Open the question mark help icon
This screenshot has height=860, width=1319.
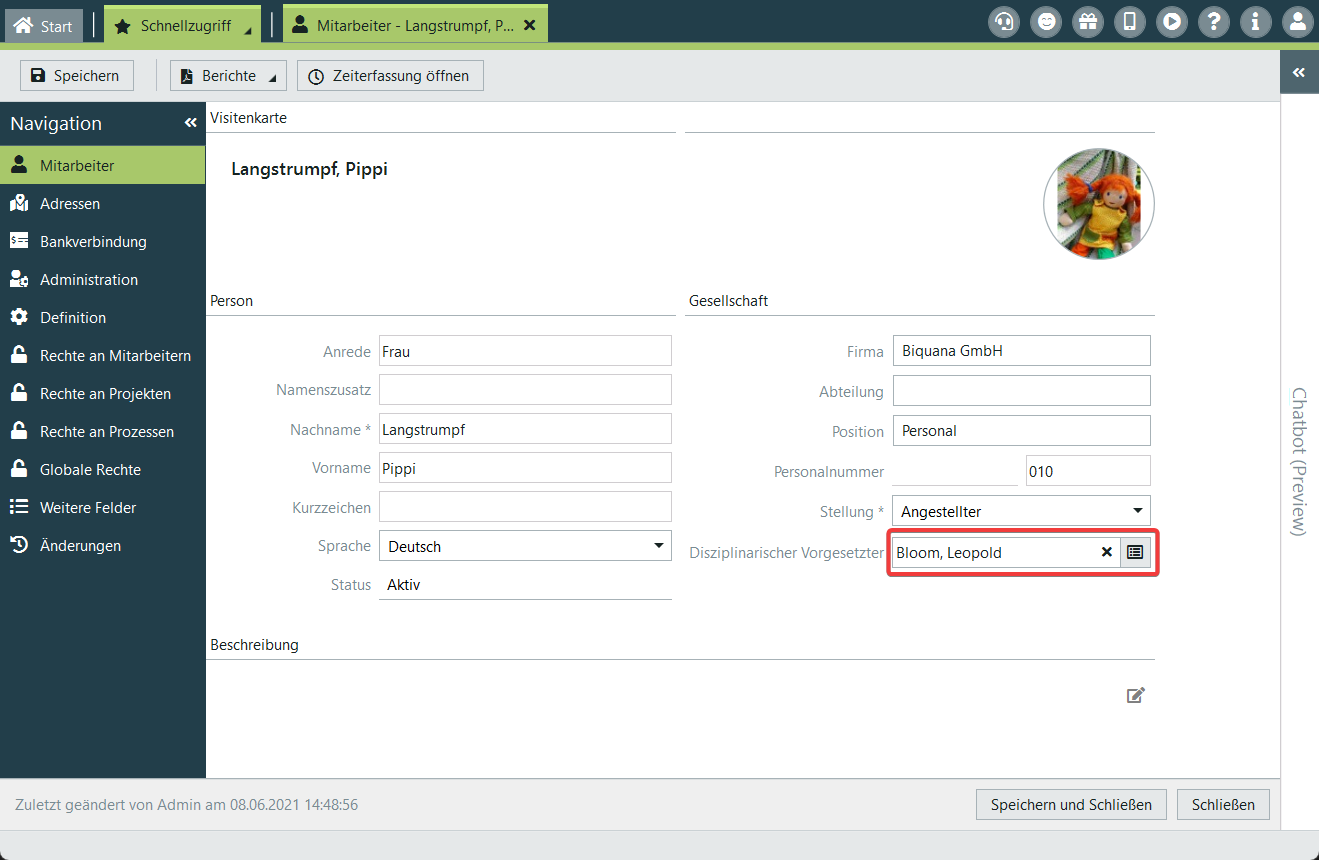pos(1214,22)
